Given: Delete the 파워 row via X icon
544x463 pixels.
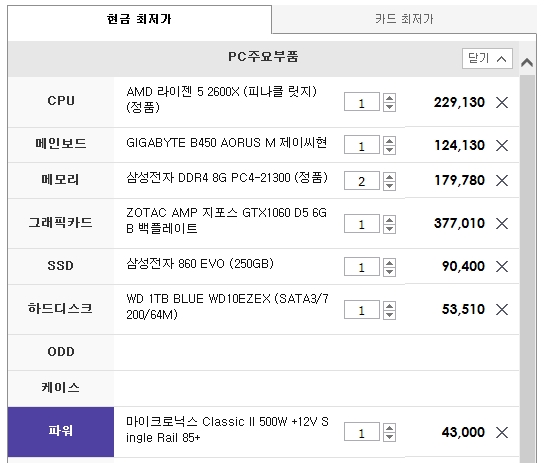Looking at the screenshot, I should point(502,432).
